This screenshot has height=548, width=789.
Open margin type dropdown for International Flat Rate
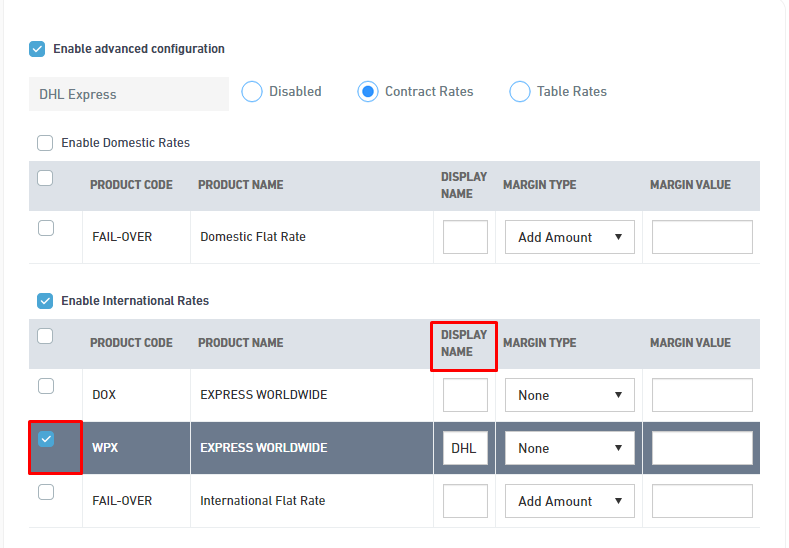[x=570, y=501]
